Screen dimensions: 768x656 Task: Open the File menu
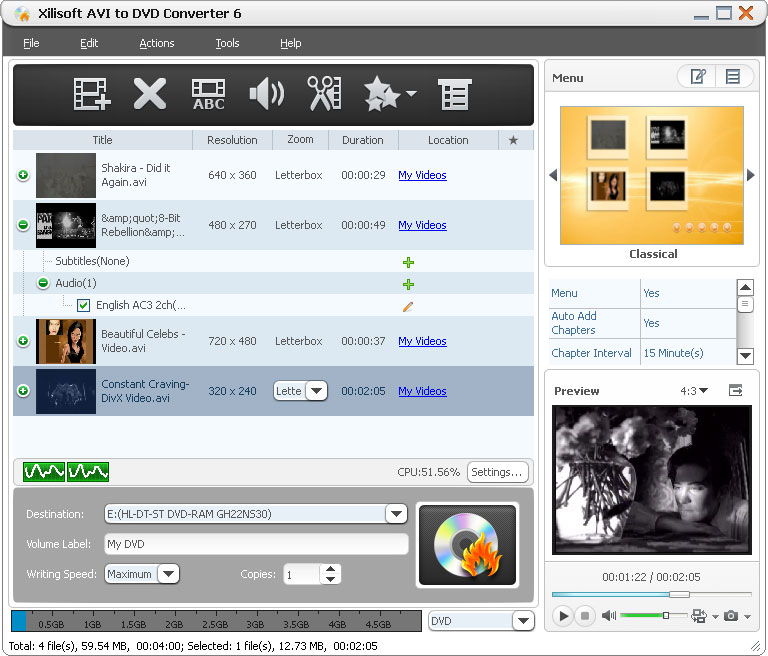click(31, 43)
